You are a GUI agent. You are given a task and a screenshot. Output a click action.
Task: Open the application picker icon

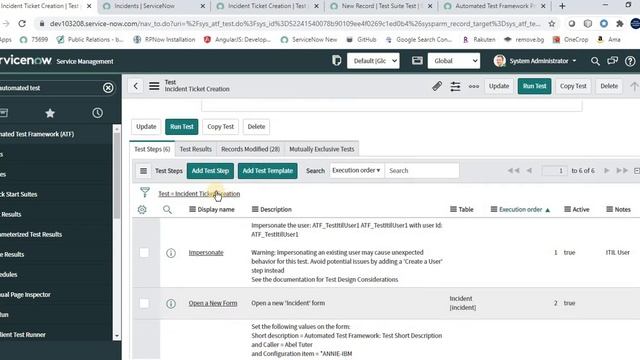click(417, 61)
